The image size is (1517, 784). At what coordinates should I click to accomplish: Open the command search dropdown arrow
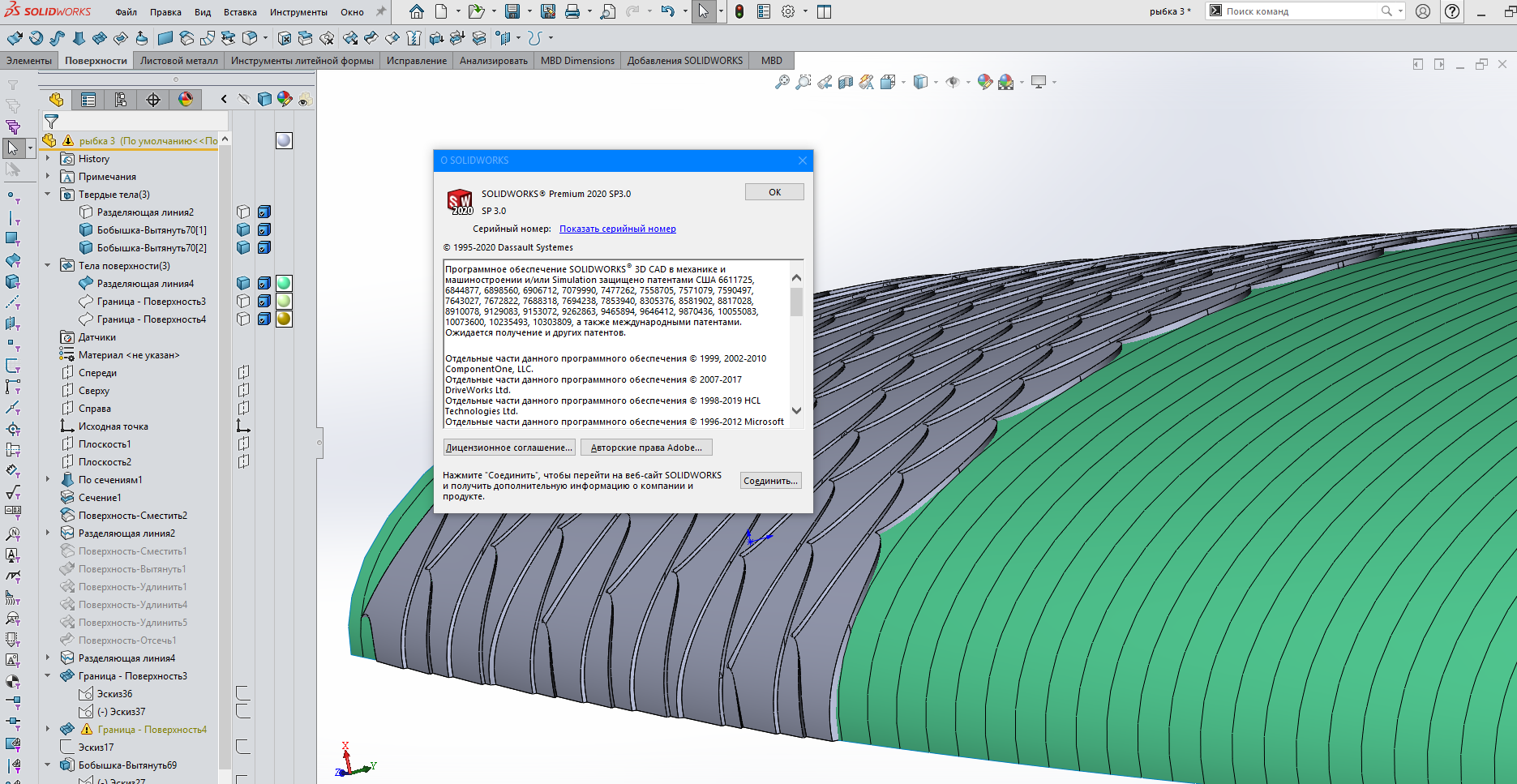pyautogui.click(x=1400, y=11)
